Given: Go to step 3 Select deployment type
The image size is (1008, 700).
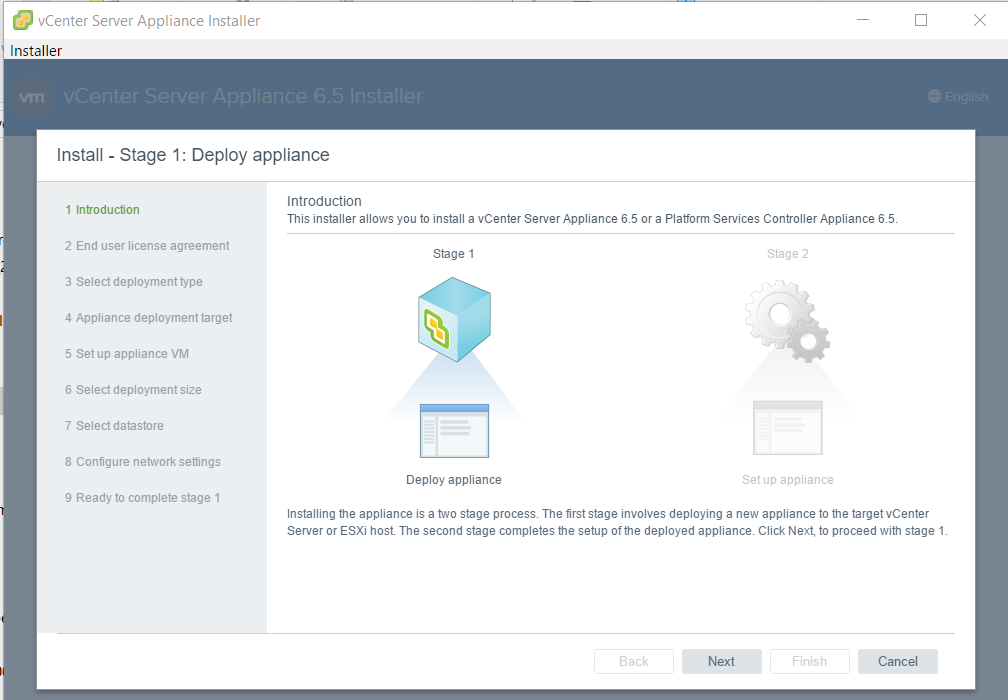Looking at the screenshot, I should [x=133, y=282].
